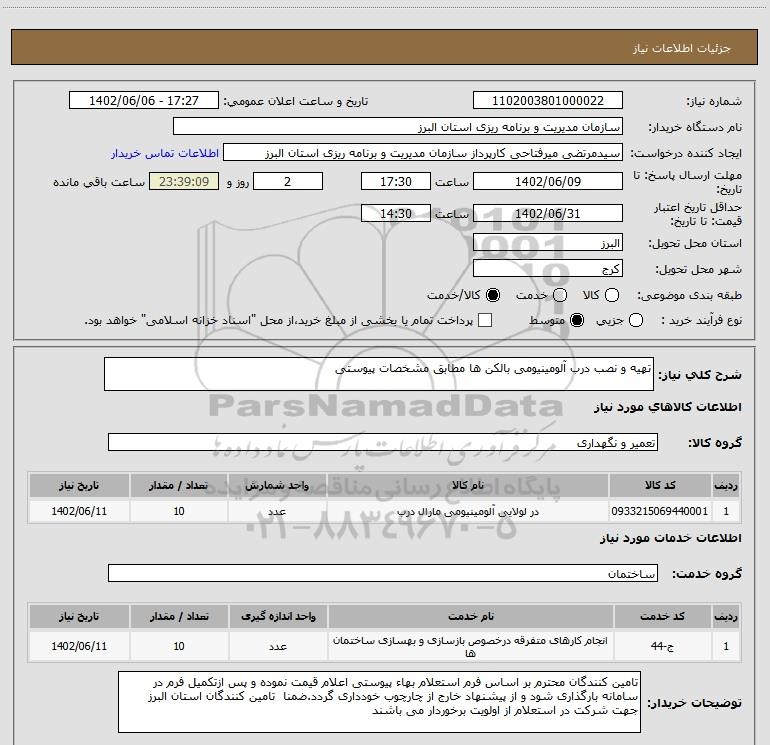The image size is (770, 745).
Task: Click the buyer explanations text box
Action: coord(380,702)
